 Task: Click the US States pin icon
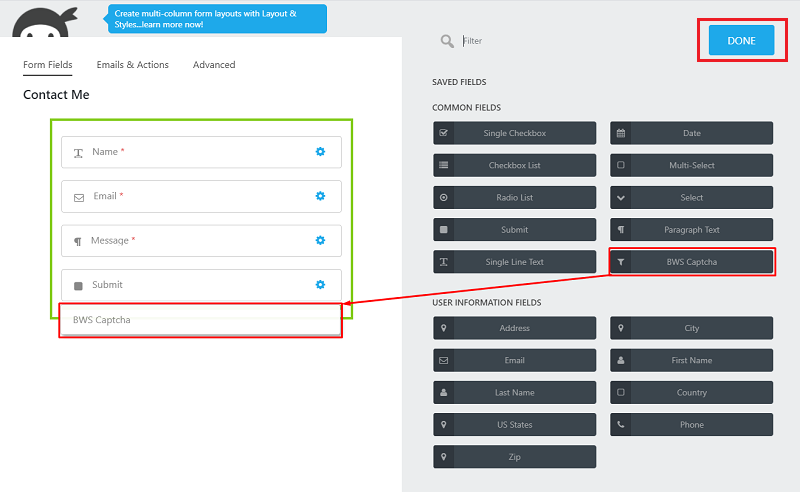(444, 425)
